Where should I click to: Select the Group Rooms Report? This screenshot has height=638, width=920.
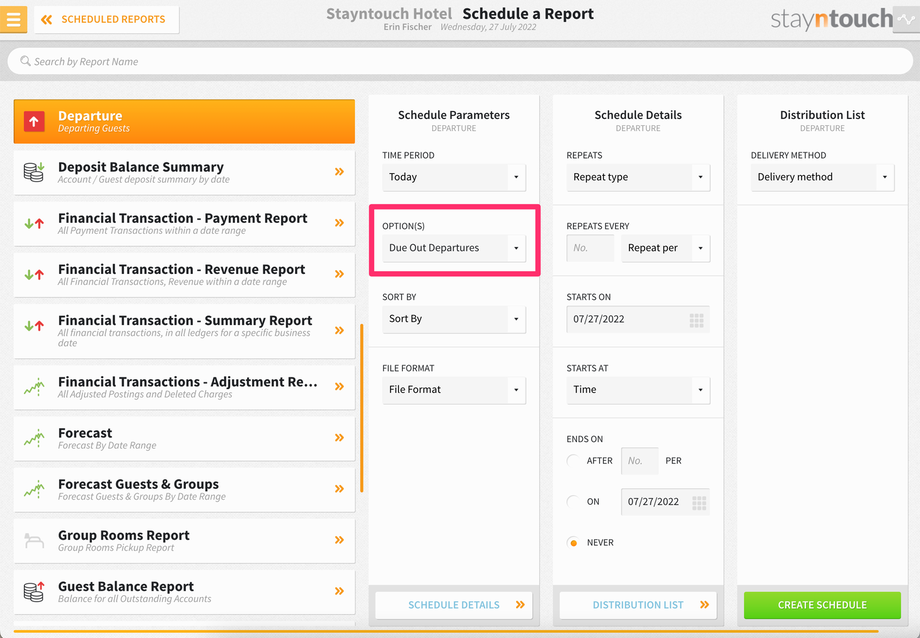184,540
